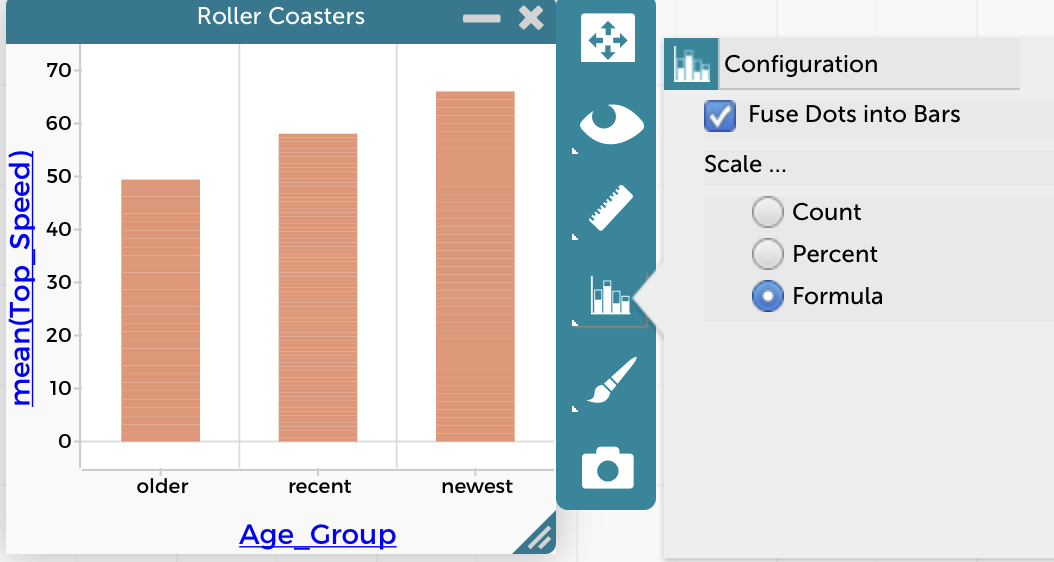Click the older category bar
The height and width of the screenshot is (562, 1054).
160,310
